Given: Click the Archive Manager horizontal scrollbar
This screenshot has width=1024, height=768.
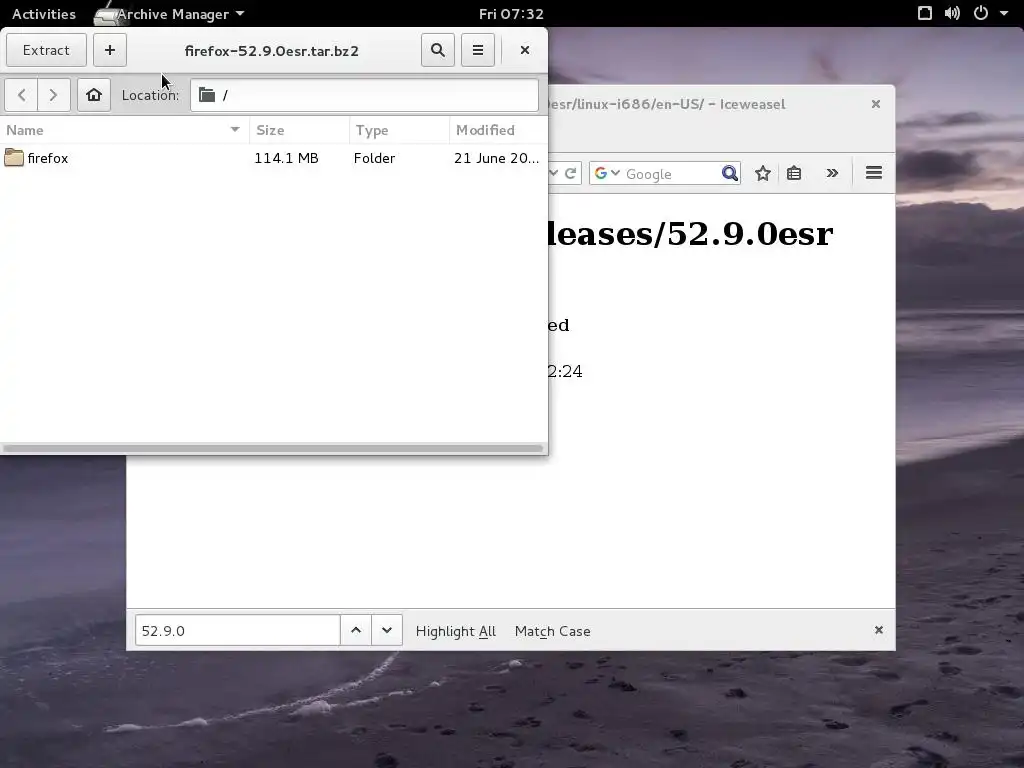Looking at the screenshot, I should (x=273, y=448).
